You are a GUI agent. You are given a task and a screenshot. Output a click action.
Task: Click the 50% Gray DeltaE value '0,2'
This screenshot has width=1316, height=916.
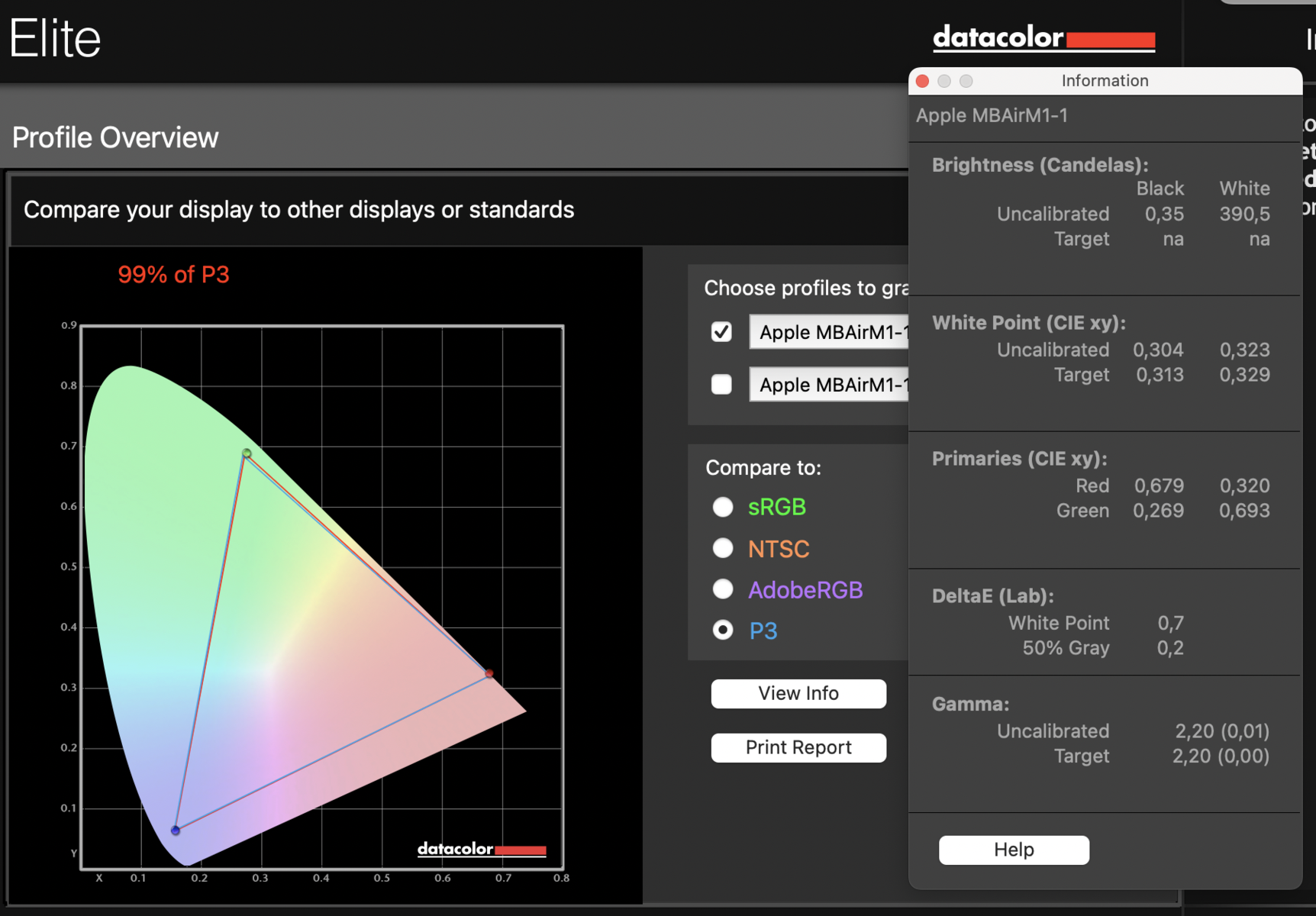1170,648
